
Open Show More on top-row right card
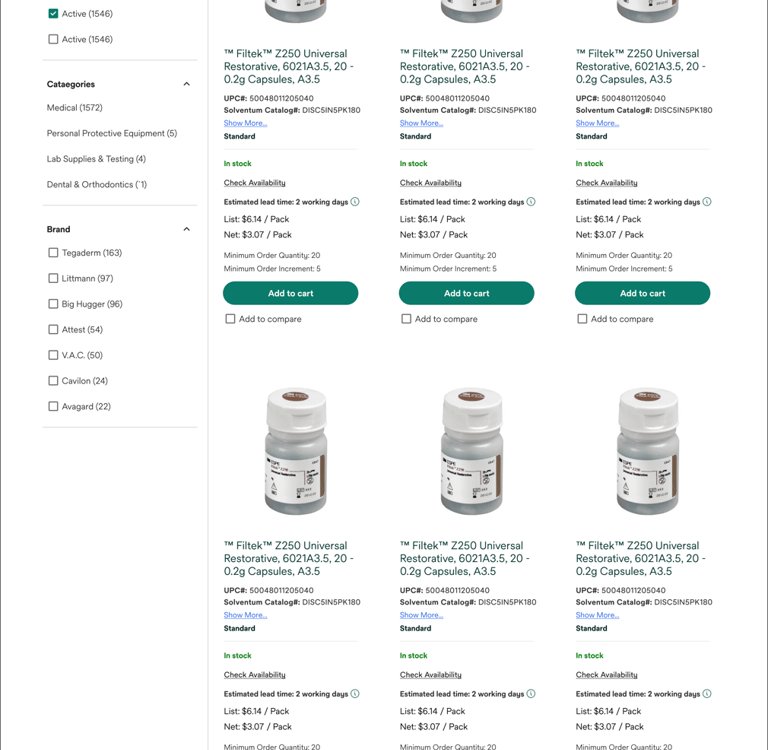pos(597,123)
